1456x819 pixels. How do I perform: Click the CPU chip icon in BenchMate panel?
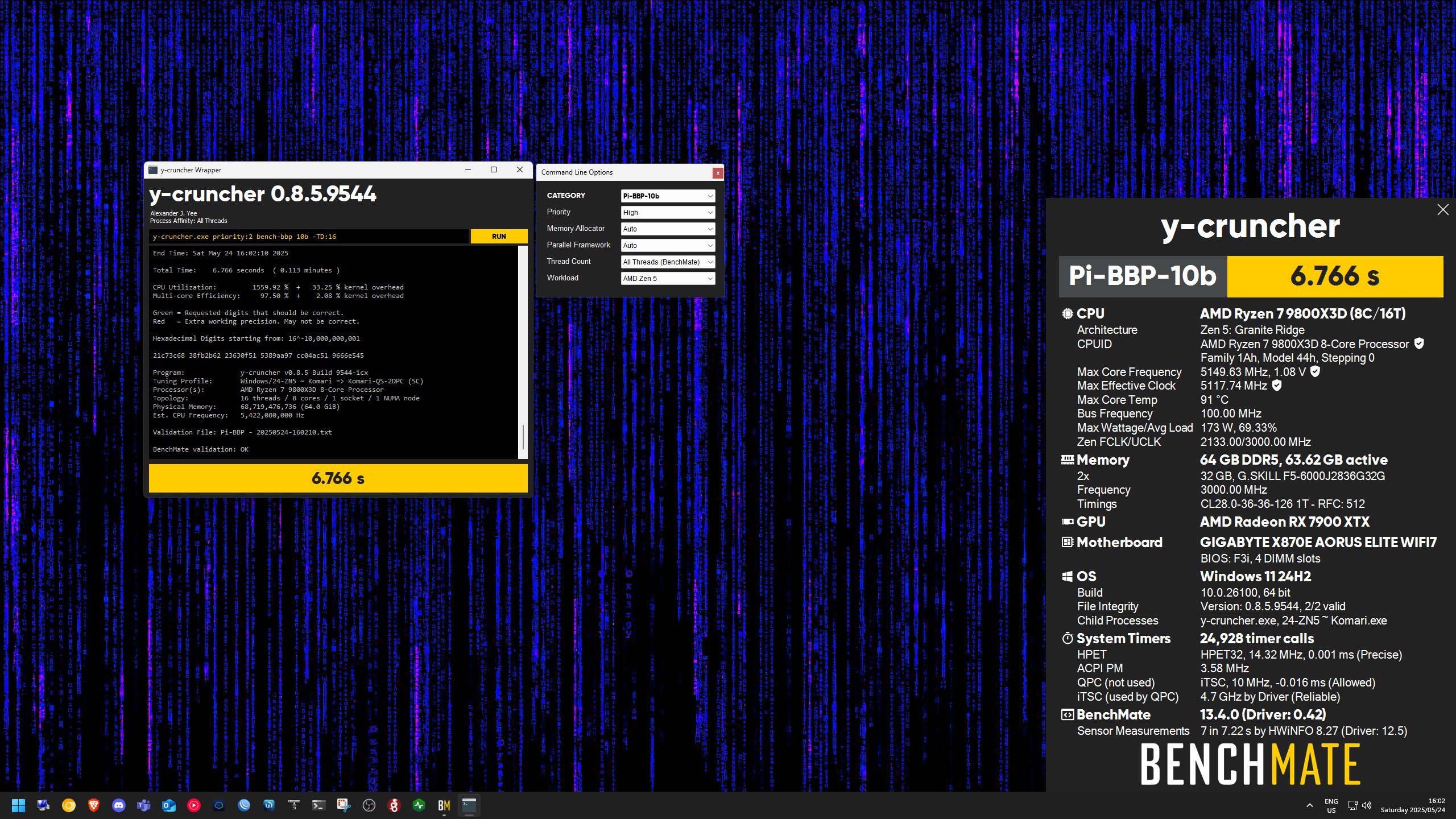[x=1068, y=313]
